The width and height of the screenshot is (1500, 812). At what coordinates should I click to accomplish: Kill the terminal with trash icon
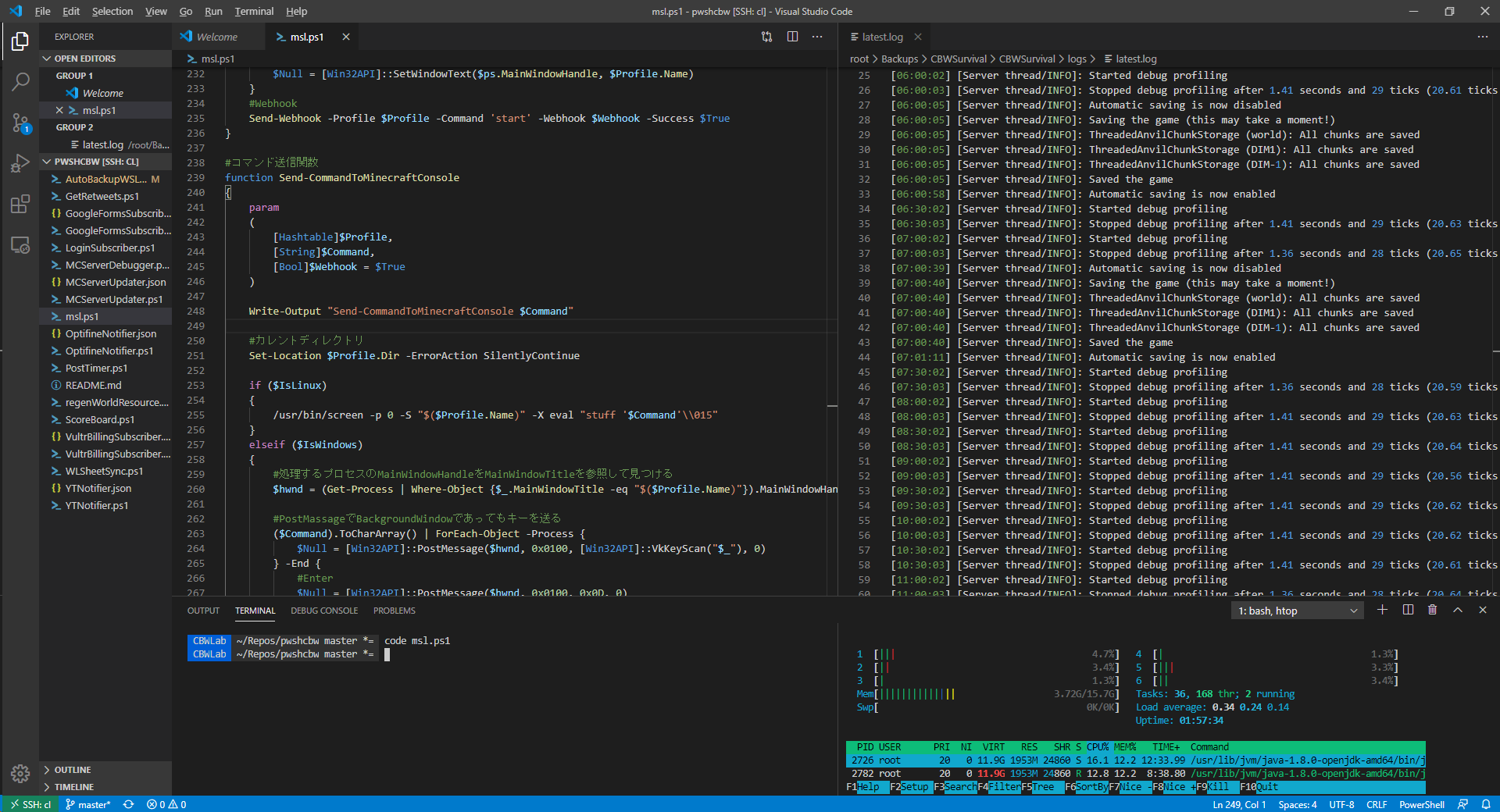pos(1432,610)
